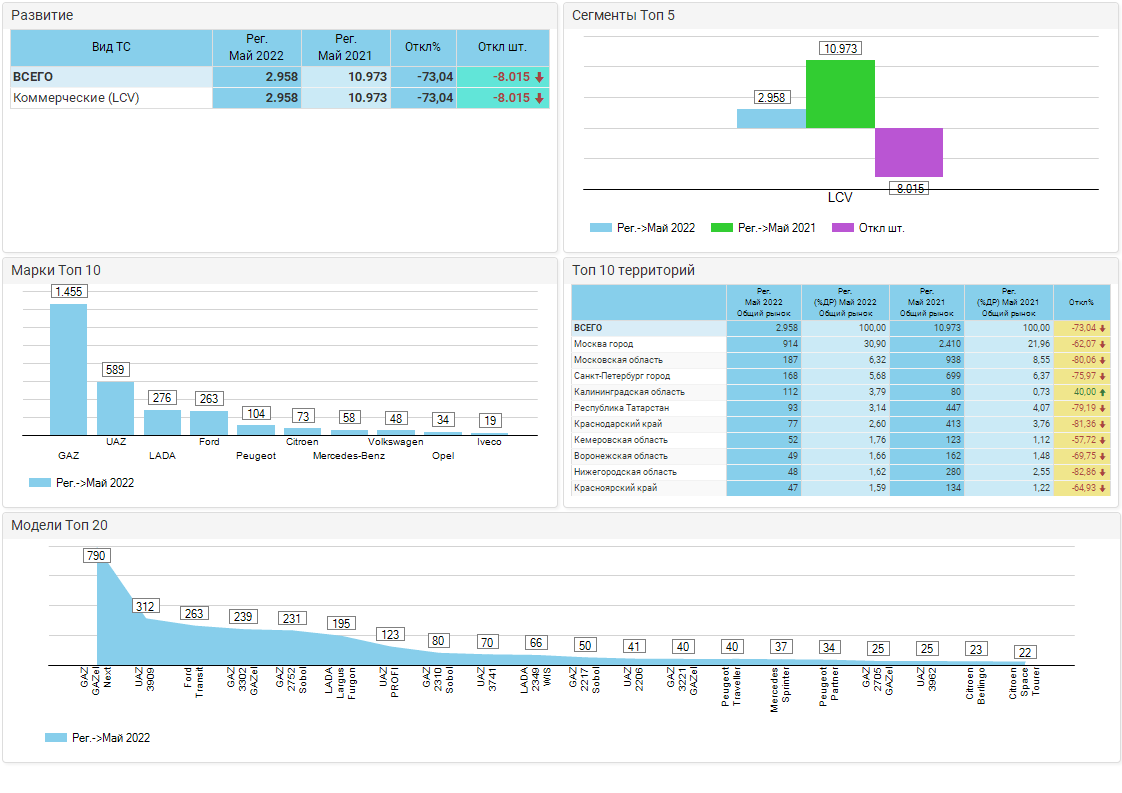Click Откл% header in Топ 10 территорий table
Image resolution: width=1122 pixels, height=793 pixels.
[1081, 301]
